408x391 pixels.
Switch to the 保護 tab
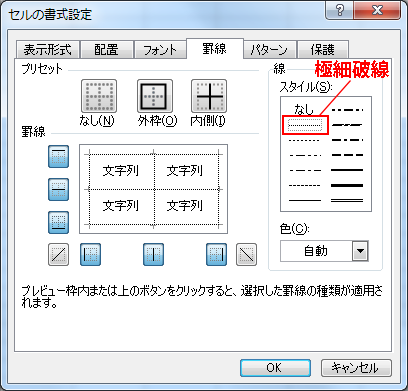(x=323, y=50)
